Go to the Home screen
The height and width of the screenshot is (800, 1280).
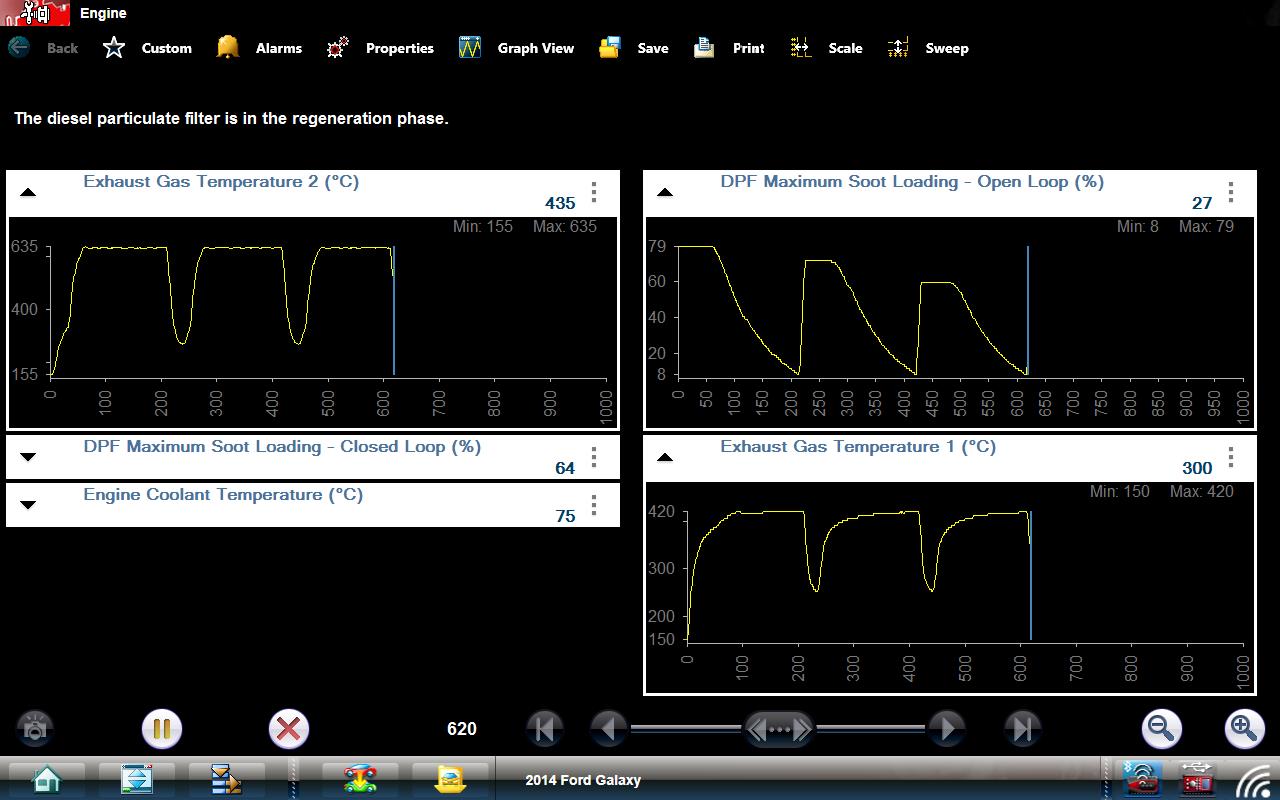(x=46, y=779)
